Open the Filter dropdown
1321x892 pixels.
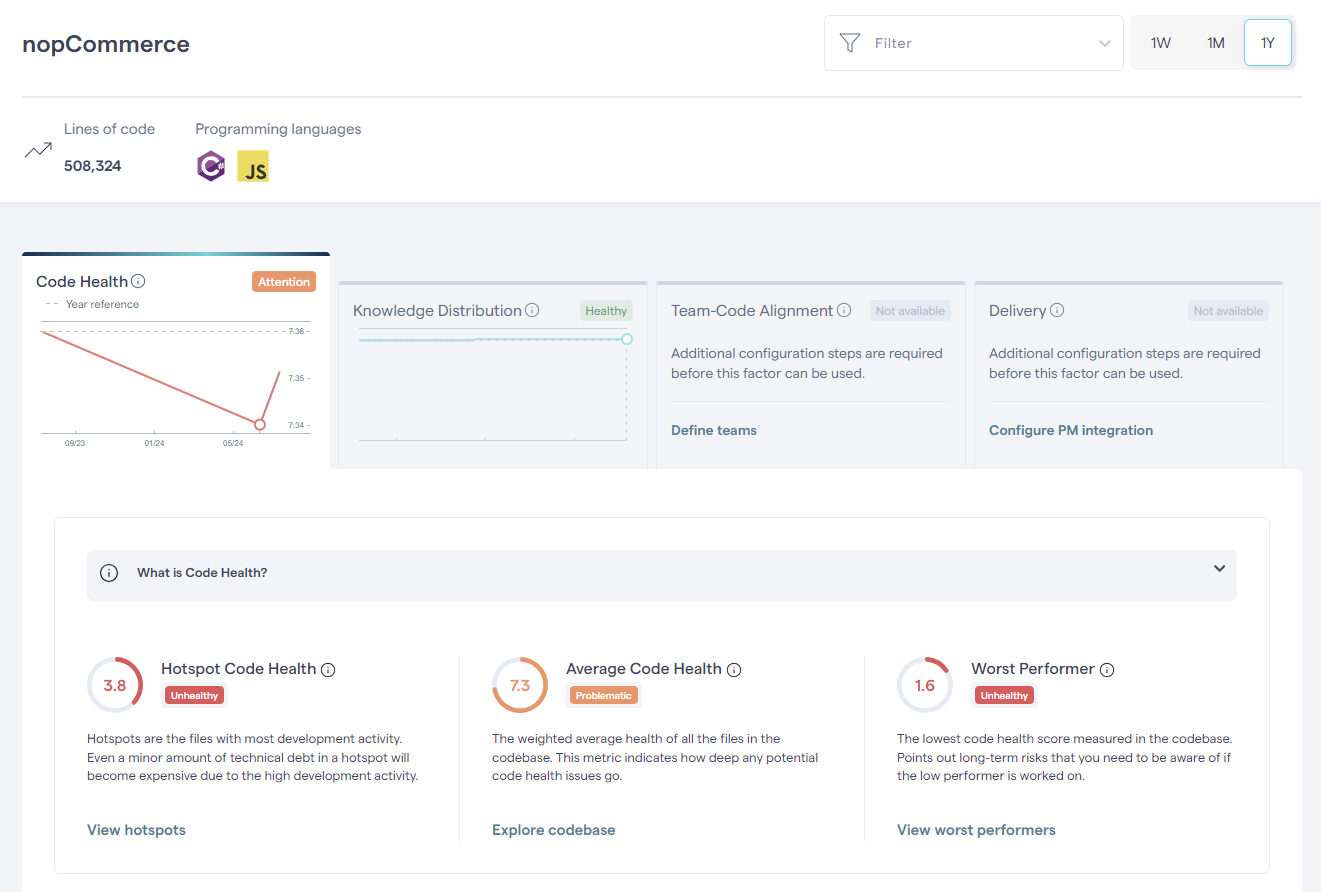click(974, 43)
